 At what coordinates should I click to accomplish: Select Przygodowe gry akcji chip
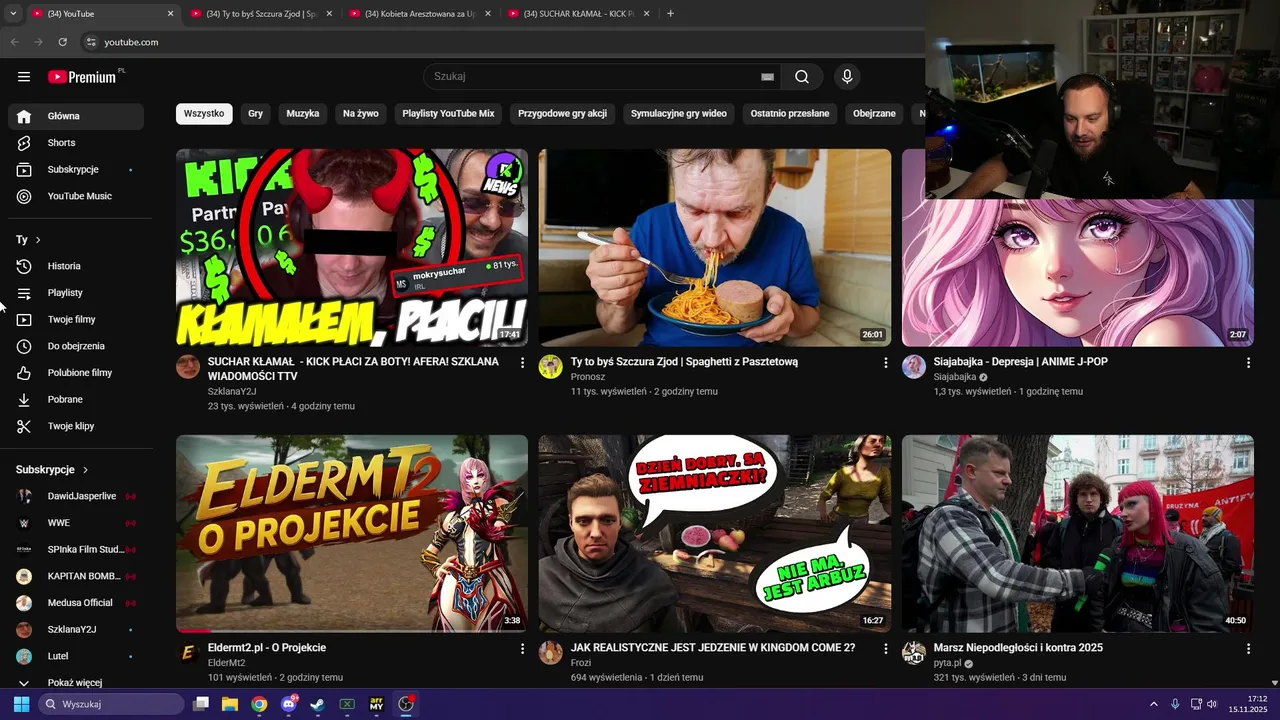coord(562,114)
